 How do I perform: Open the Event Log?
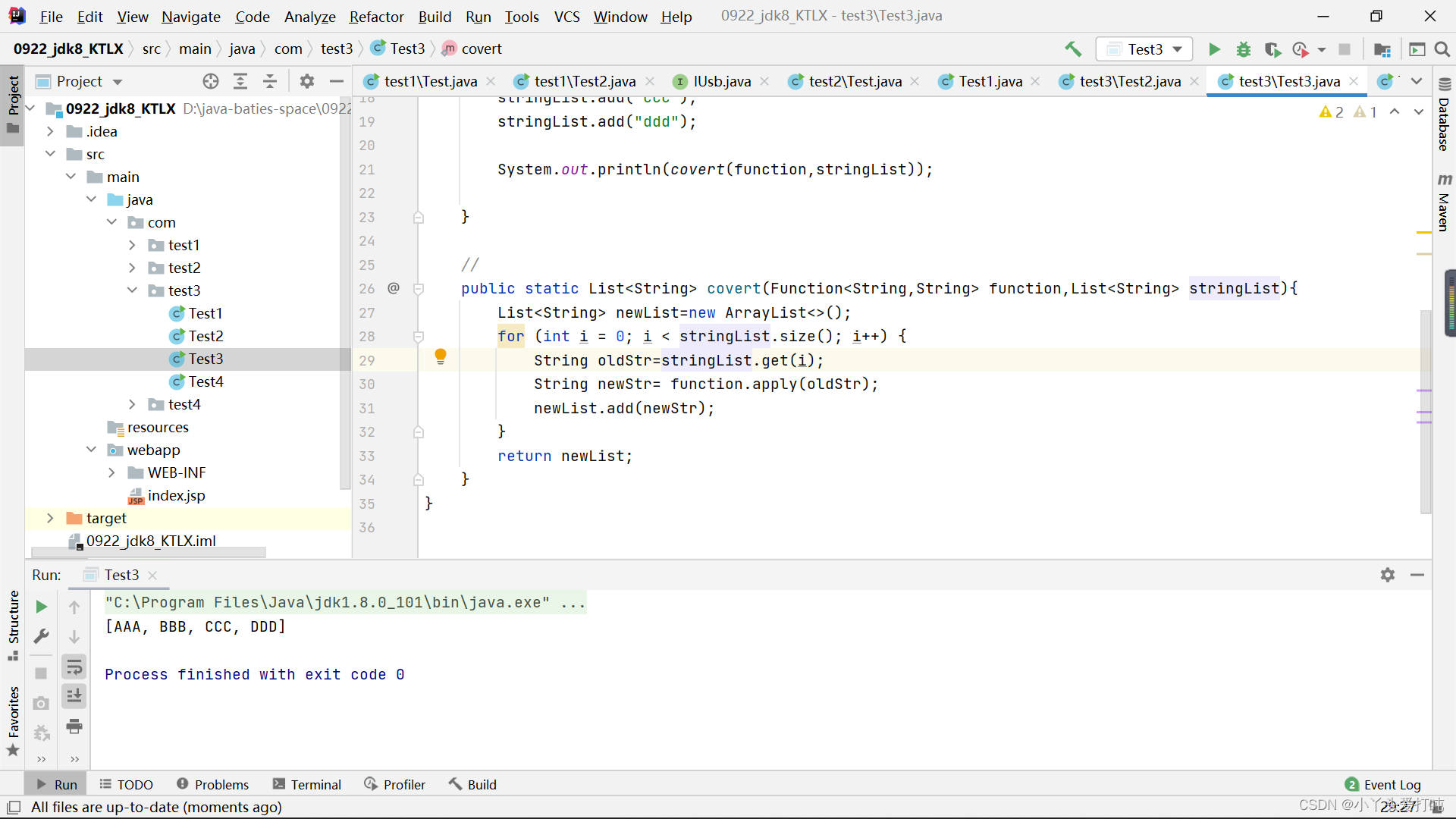pyautogui.click(x=1383, y=784)
